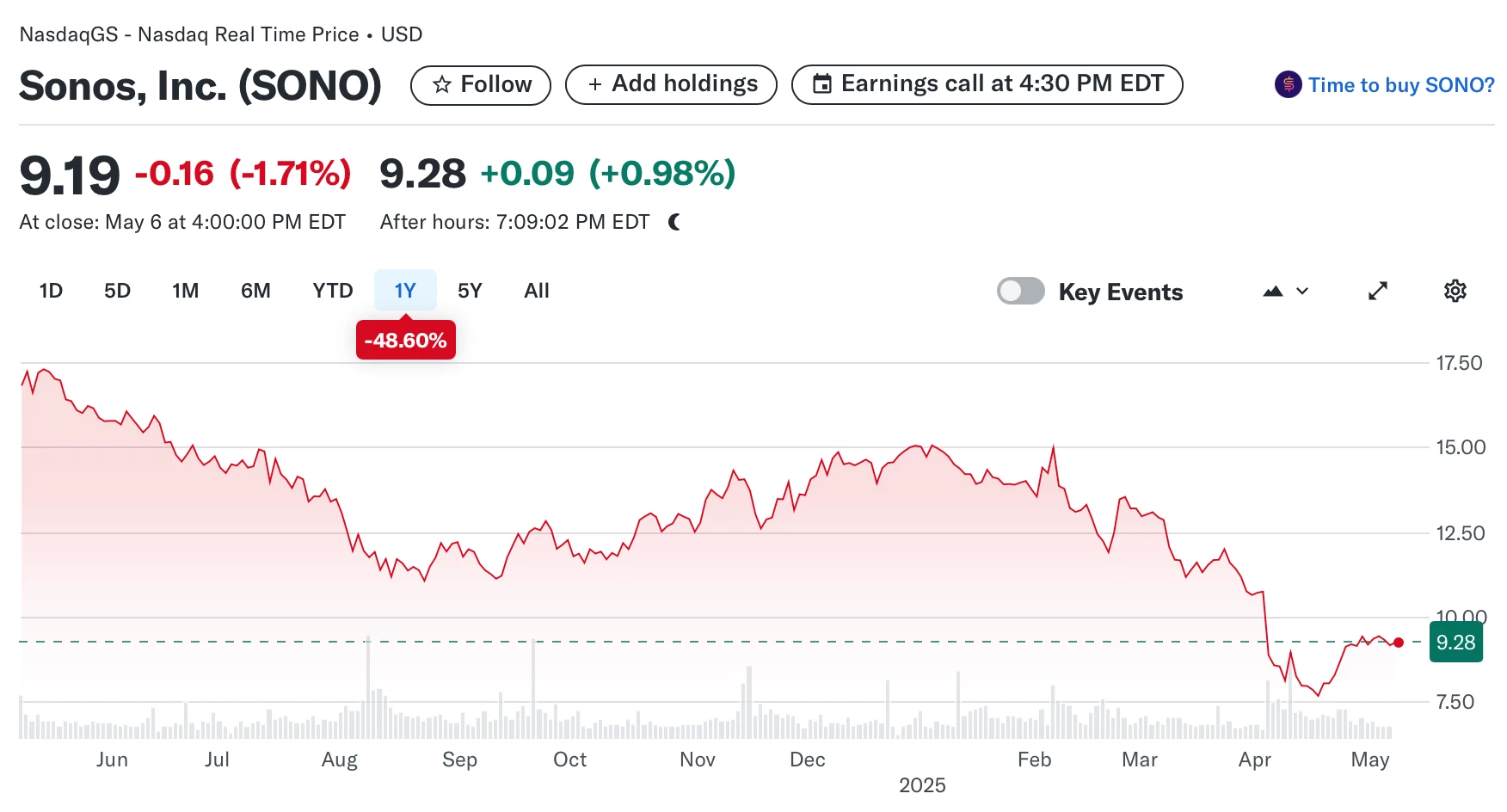
Task: Click the purple dollar icon beside SONO prompt
Action: coord(1288,84)
